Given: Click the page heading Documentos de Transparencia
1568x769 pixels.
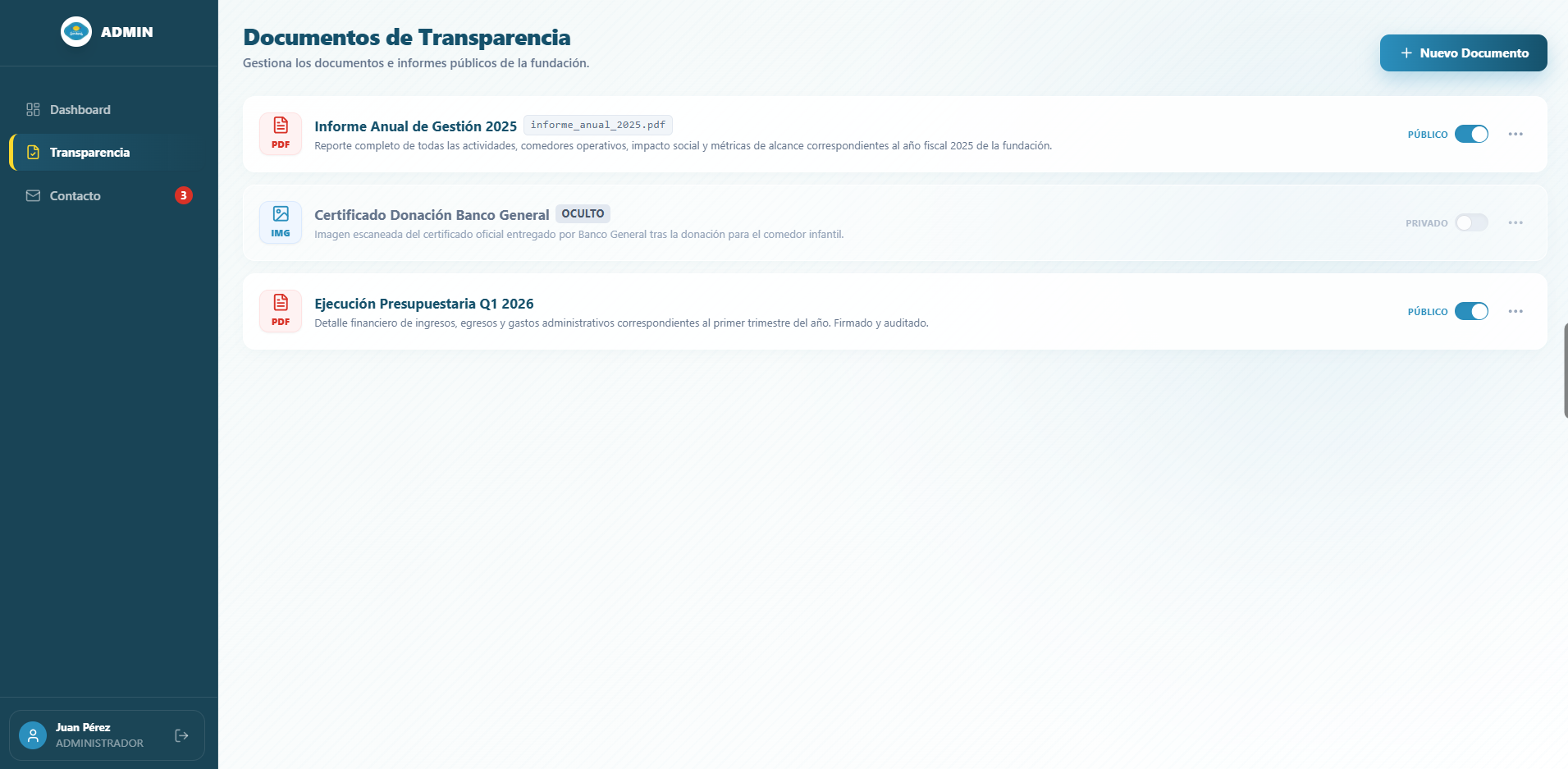Looking at the screenshot, I should (407, 37).
